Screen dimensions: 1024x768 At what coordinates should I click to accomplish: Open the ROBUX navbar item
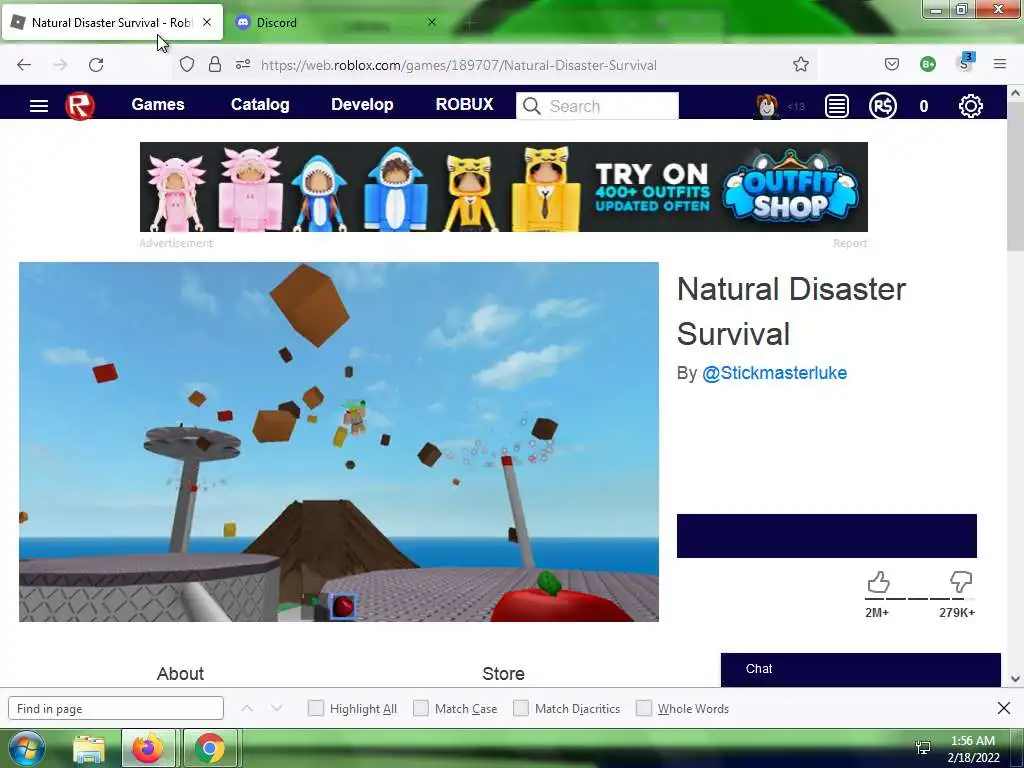464,104
